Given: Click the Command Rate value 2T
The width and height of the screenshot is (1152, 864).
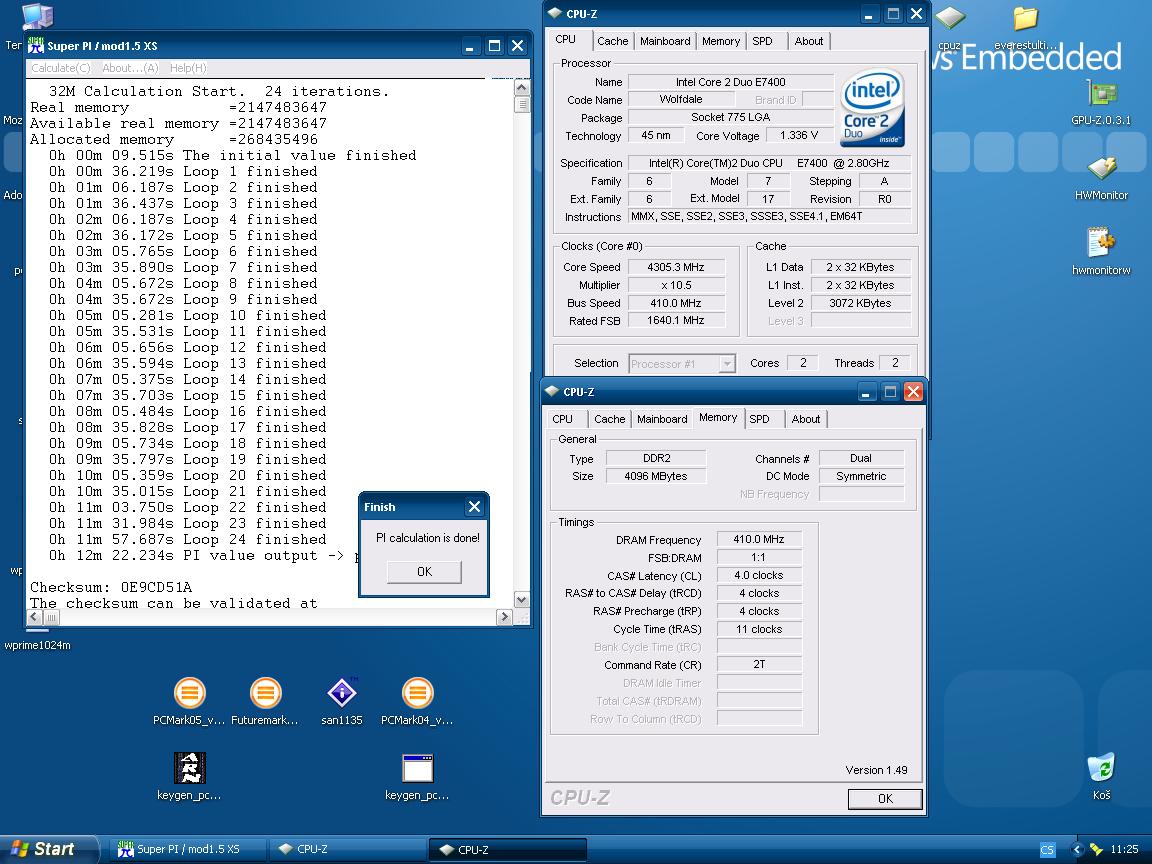Looking at the screenshot, I should click(759, 664).
